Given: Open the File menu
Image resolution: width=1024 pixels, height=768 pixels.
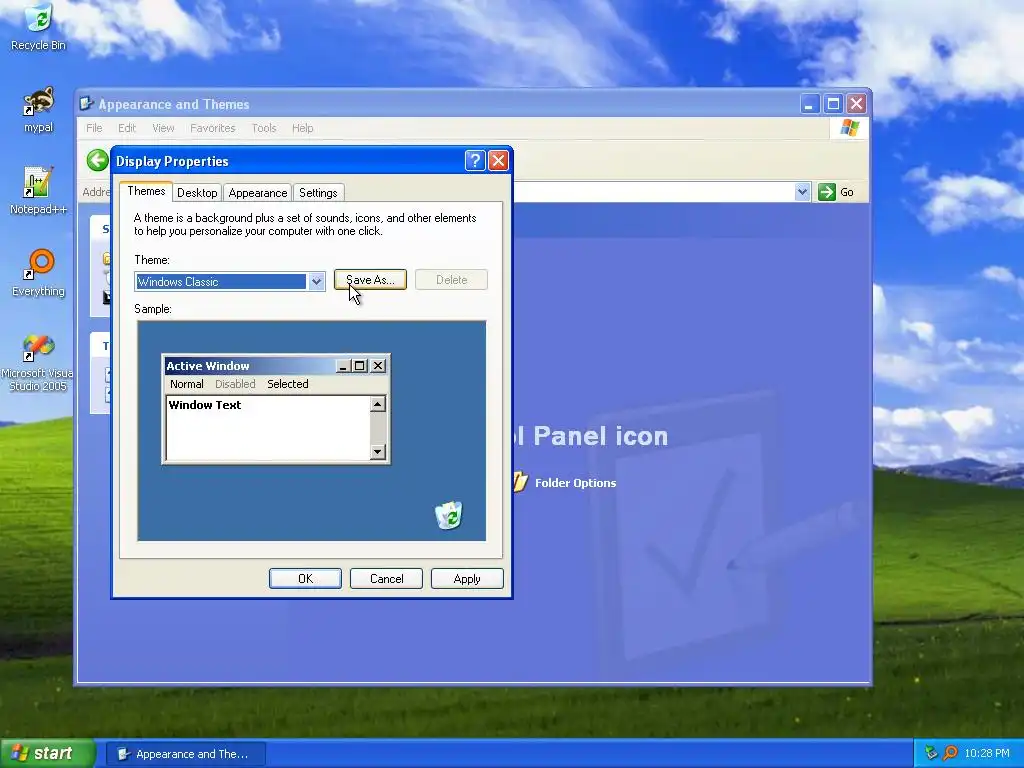Looking at the screenshot, I should click(x=94, y=128).
